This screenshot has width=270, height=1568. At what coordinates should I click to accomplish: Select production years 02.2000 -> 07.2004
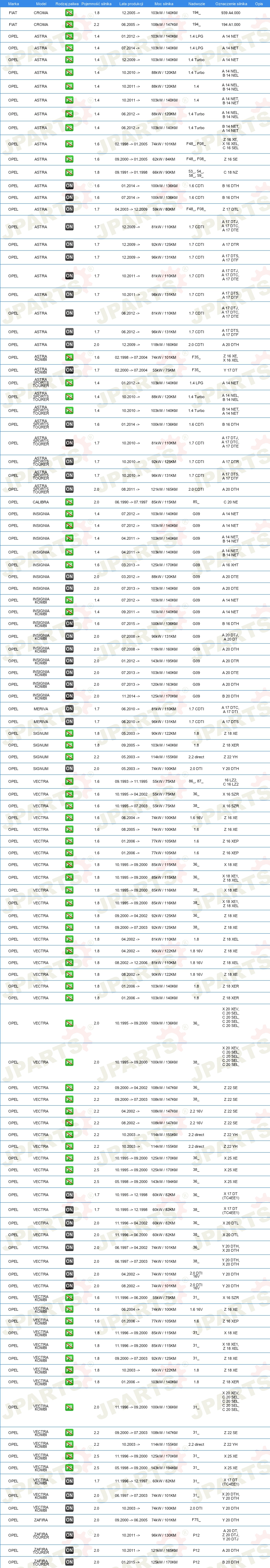(131, 370)
